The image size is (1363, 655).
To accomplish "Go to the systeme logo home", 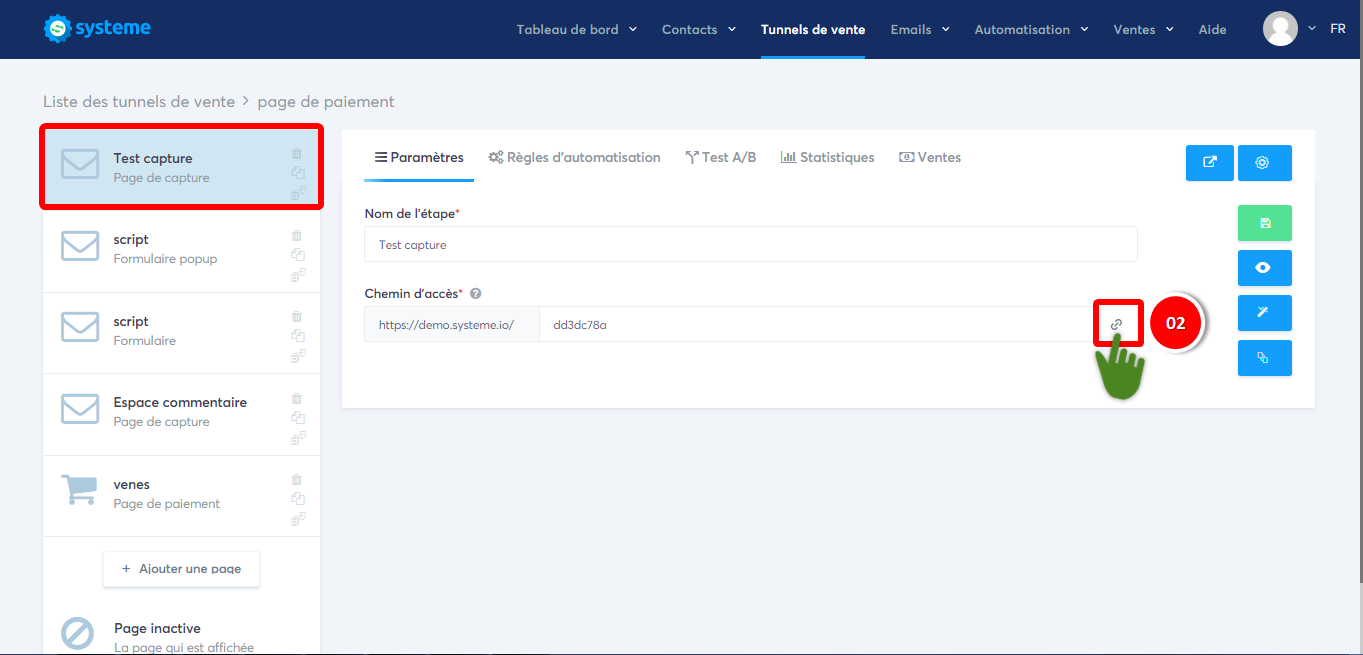I will click(x=97, y=29).
